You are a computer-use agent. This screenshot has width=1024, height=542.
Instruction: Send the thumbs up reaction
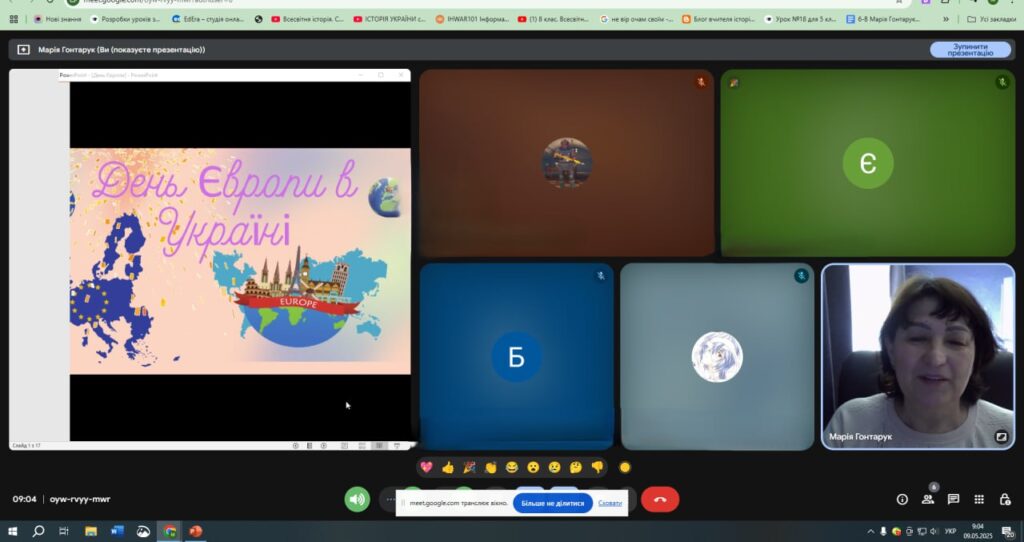[448, 467]
